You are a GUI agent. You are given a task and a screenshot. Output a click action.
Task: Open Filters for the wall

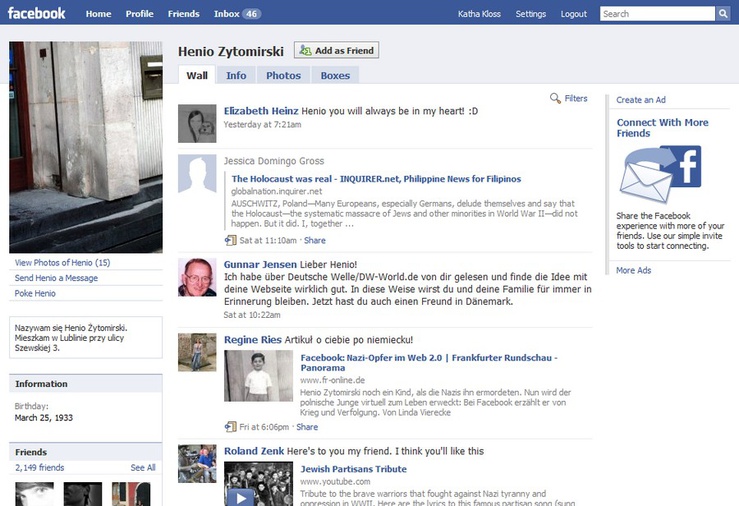[576, 98]
